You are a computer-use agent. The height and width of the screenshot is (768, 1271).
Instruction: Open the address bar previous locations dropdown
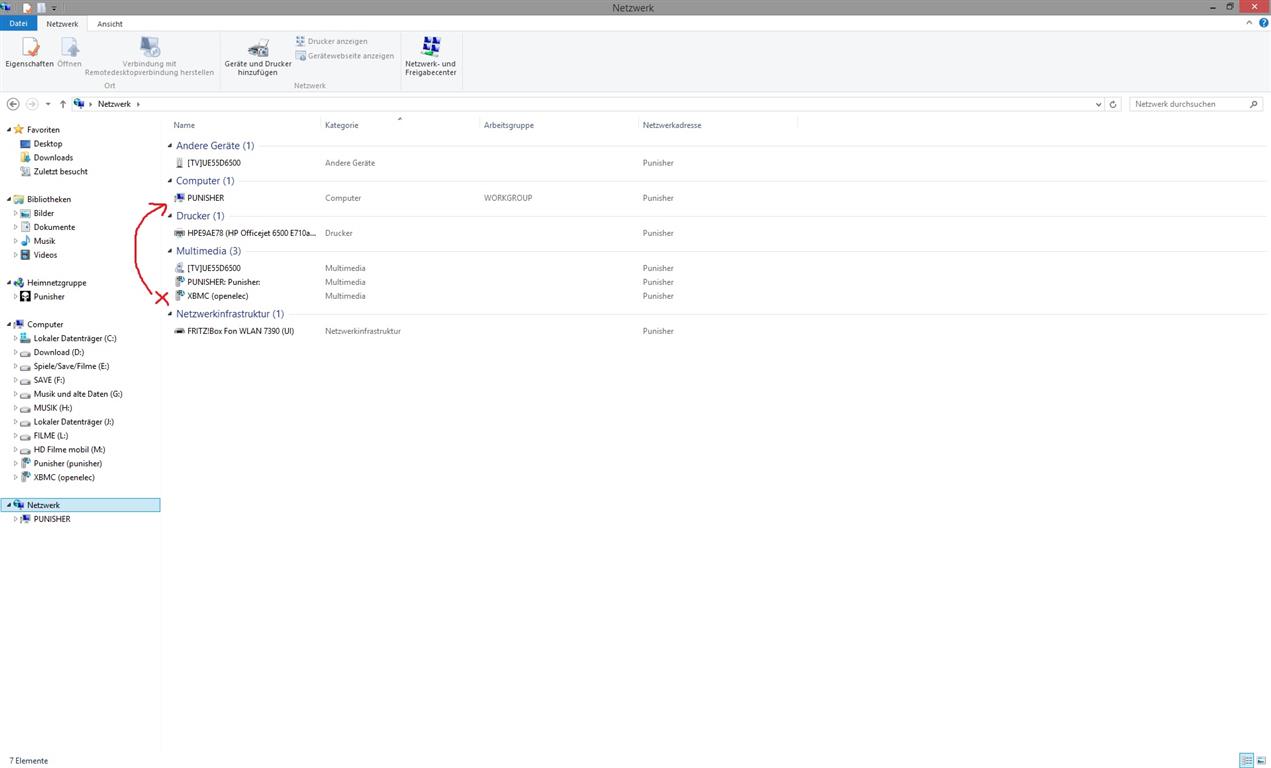(1098, 104)
